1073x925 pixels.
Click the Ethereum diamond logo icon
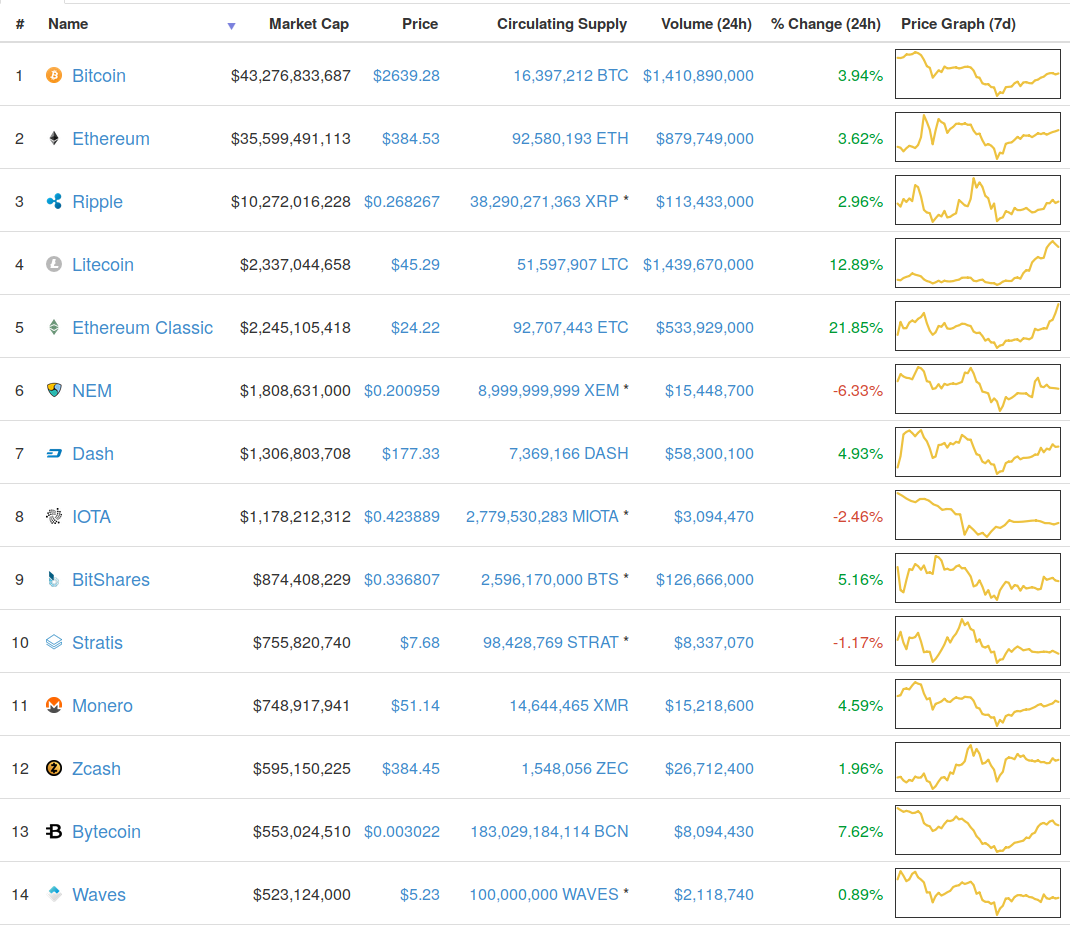tap(54, 138)
